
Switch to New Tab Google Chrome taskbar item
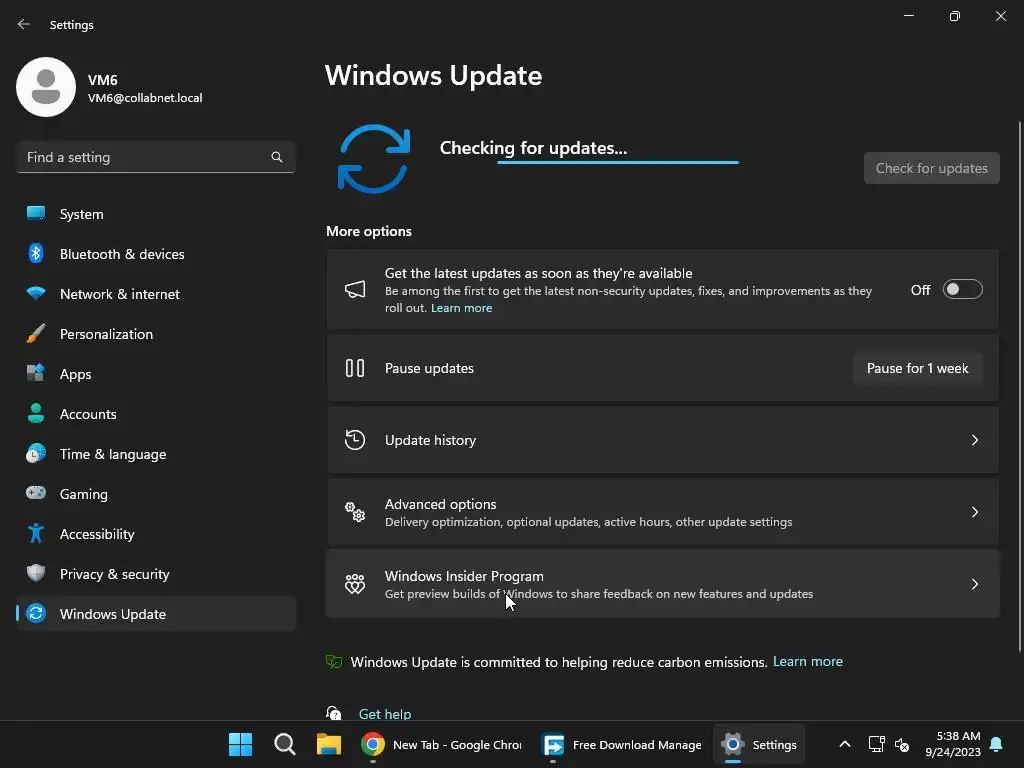click(443, 744)
